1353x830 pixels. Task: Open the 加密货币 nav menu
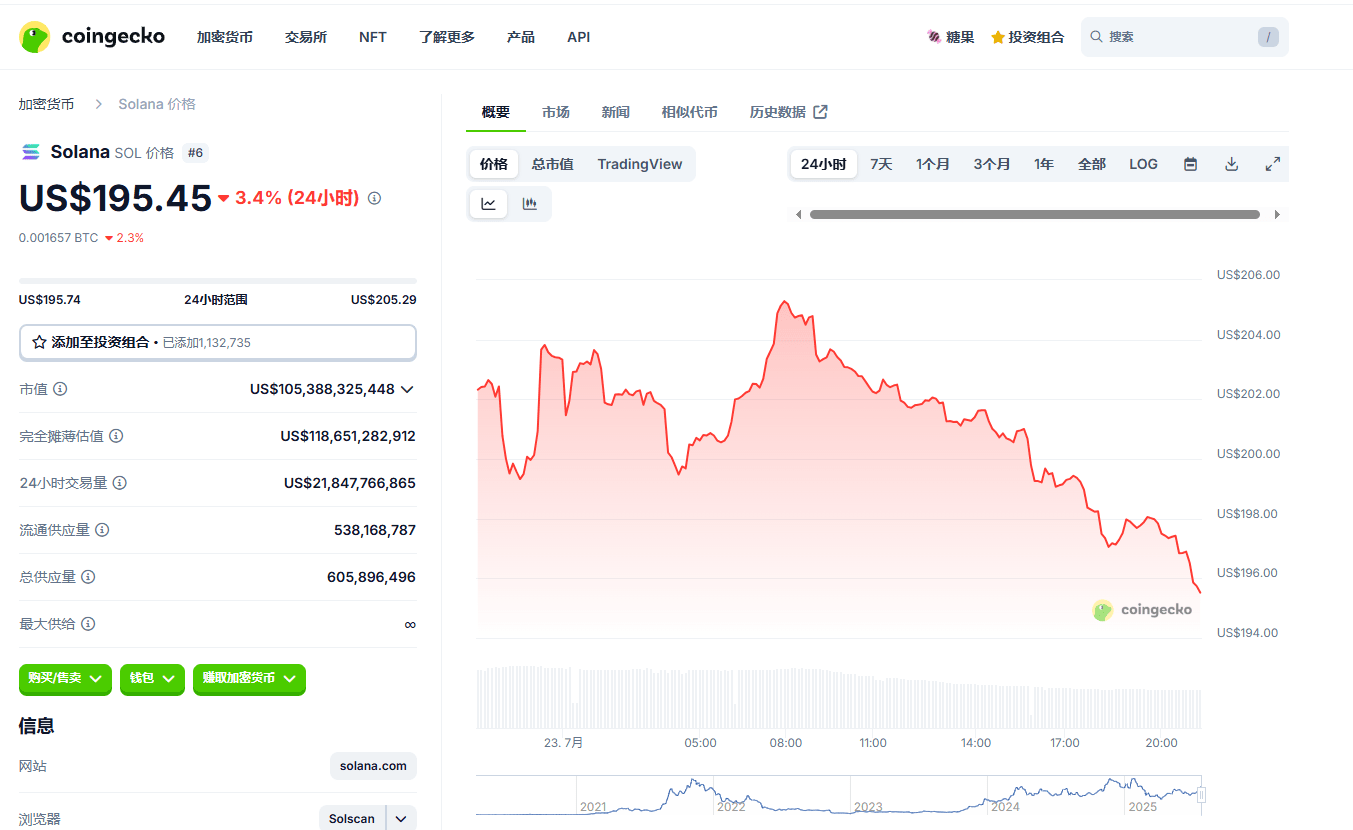coord(225,37)
